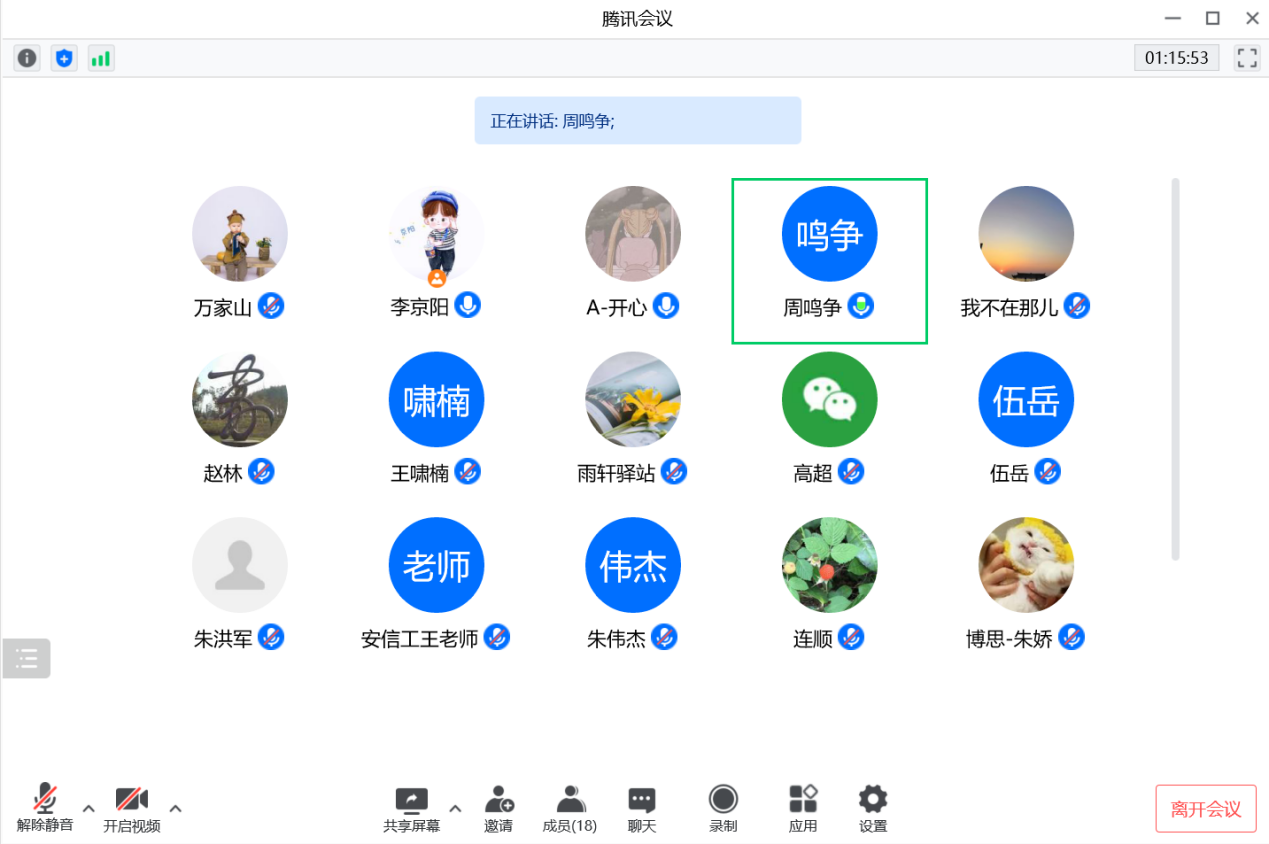Screen dimensions: 1269x844
Task: Toggle the left side list panel
Action: (26, 658)
